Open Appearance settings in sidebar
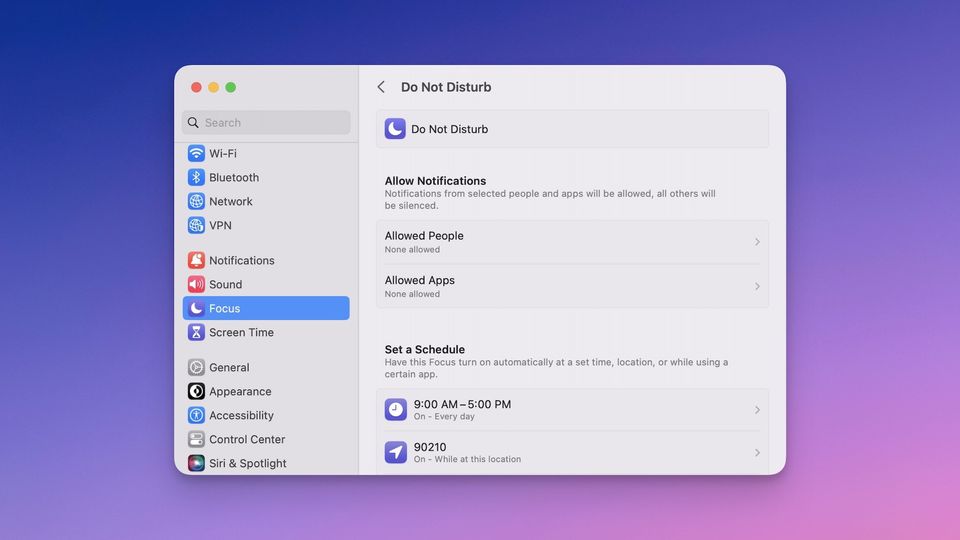This screenshot has height=540, width=960. [x=240, y=391]
